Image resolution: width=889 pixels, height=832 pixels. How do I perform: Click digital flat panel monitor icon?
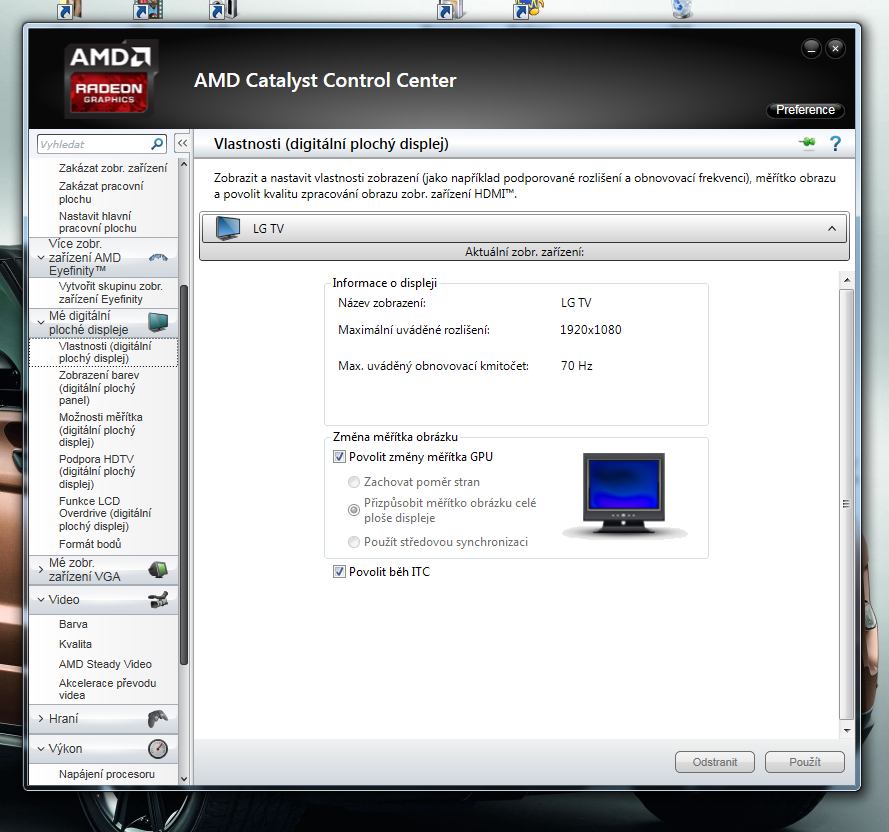pos(158,322)
